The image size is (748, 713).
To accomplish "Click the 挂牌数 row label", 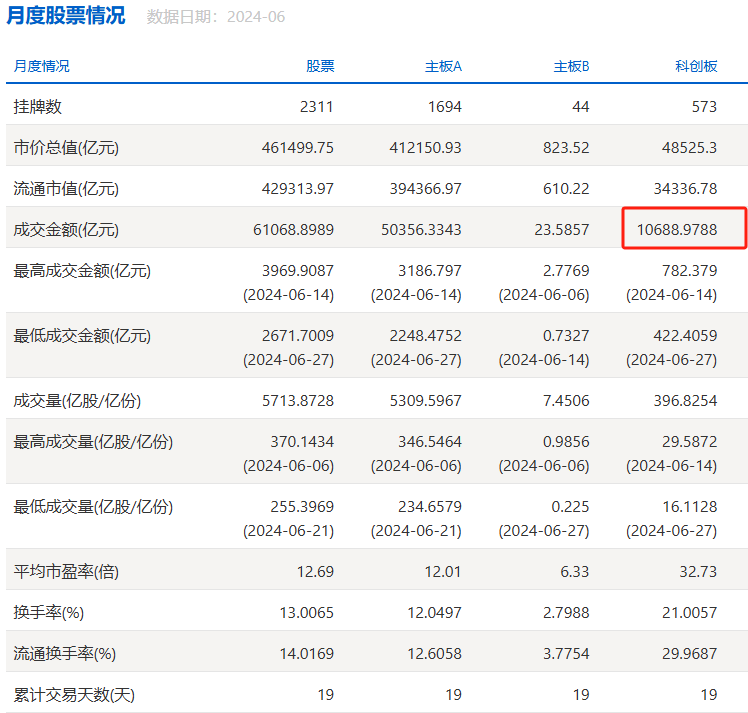I will pos(37,106).
